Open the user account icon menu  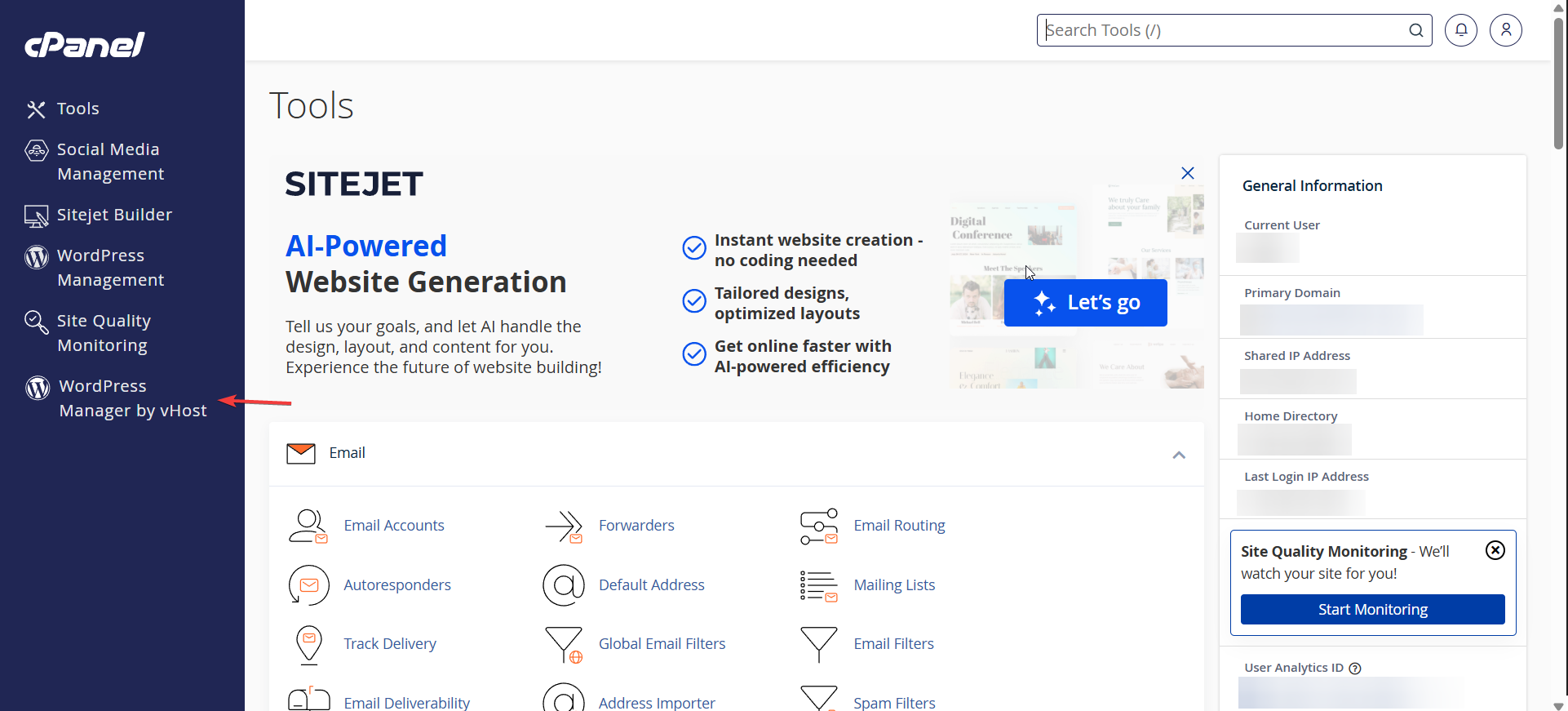pyautogui.click(x=1505, y=30)
